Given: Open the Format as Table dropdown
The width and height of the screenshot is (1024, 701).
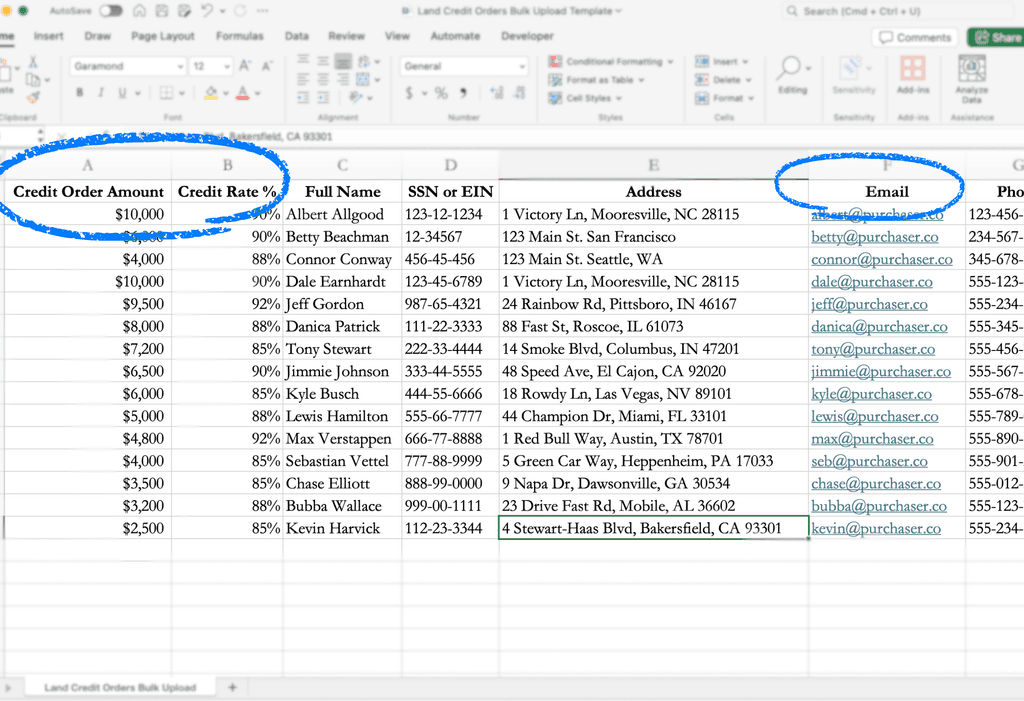Looking at the screenshot, I should 596,80.
